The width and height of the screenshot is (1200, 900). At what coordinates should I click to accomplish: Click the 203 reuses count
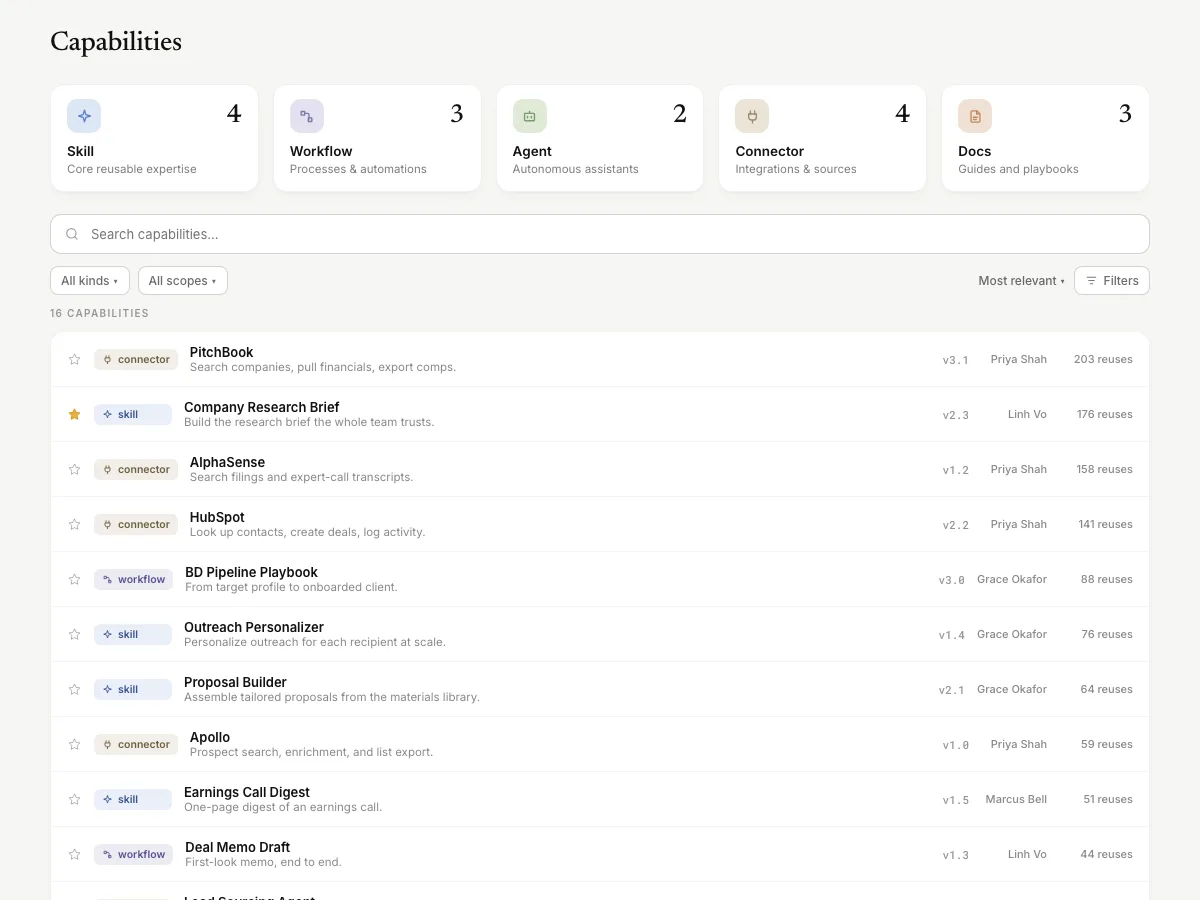(1103, 359)
